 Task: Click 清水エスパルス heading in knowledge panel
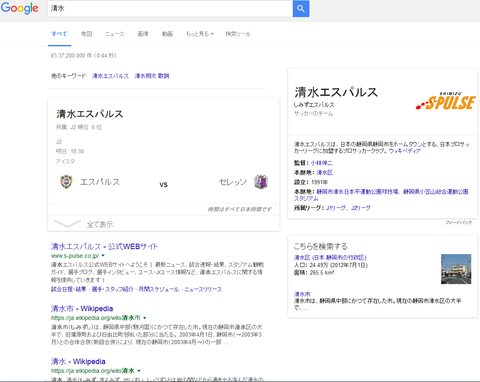[336, 92]
